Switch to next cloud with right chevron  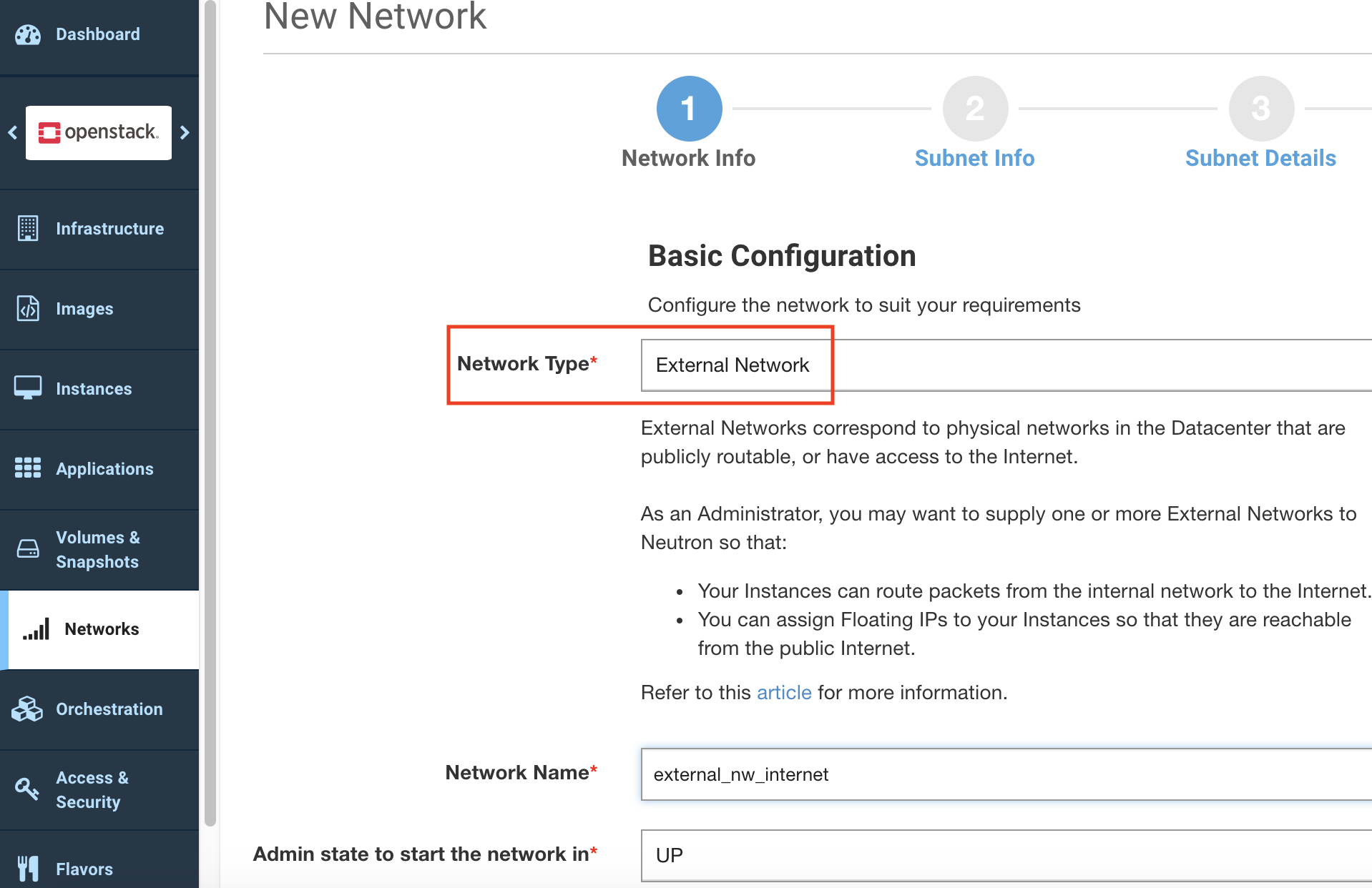click(185, 132)
